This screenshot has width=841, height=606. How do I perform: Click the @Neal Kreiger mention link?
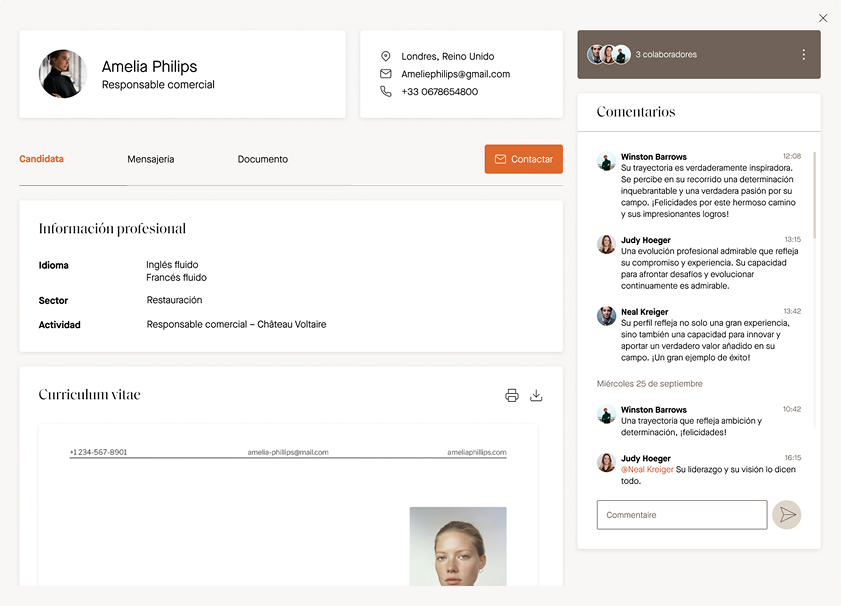point(647,469)
